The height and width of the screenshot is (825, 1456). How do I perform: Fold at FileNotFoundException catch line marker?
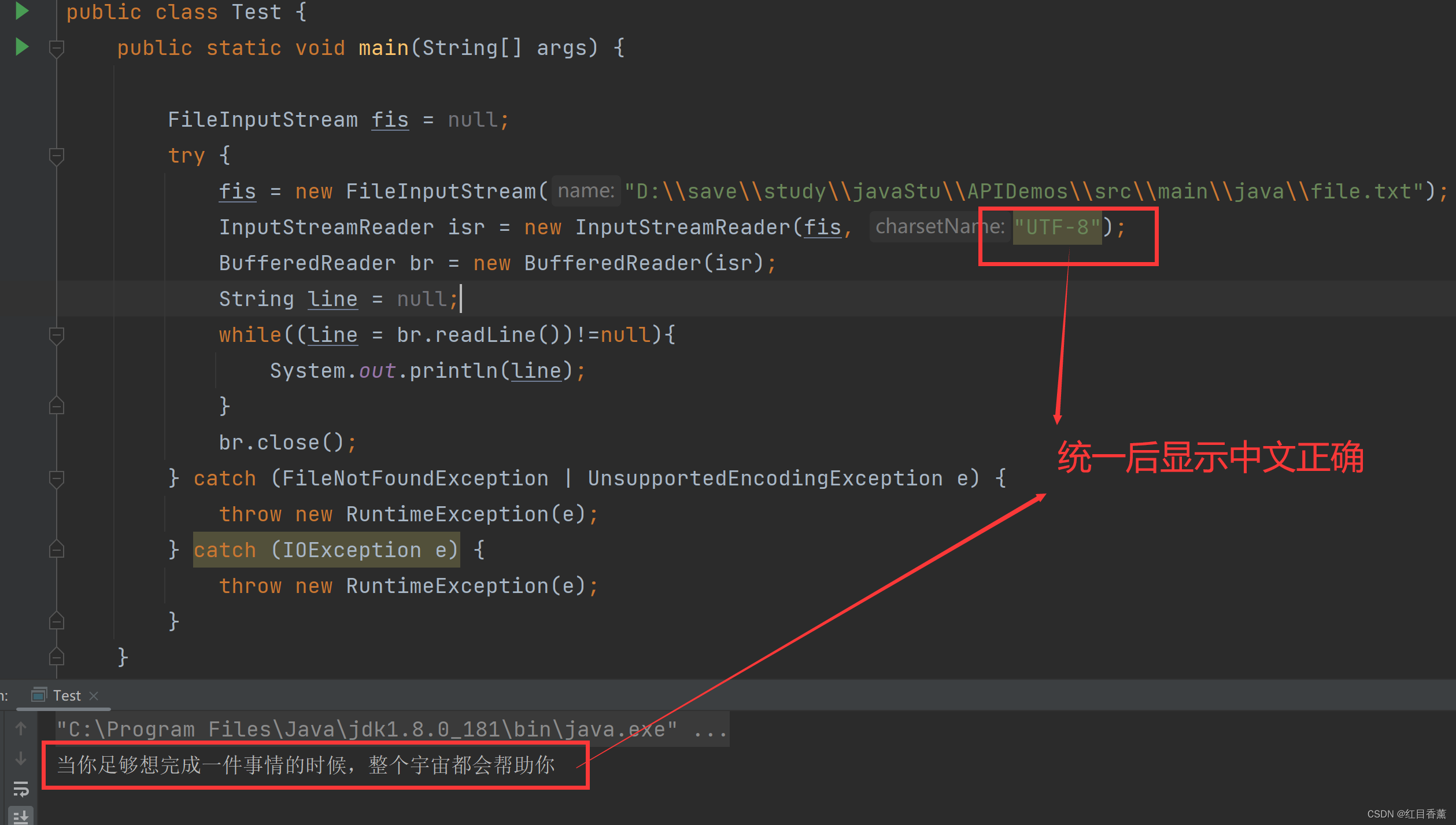tap(56, 478)
